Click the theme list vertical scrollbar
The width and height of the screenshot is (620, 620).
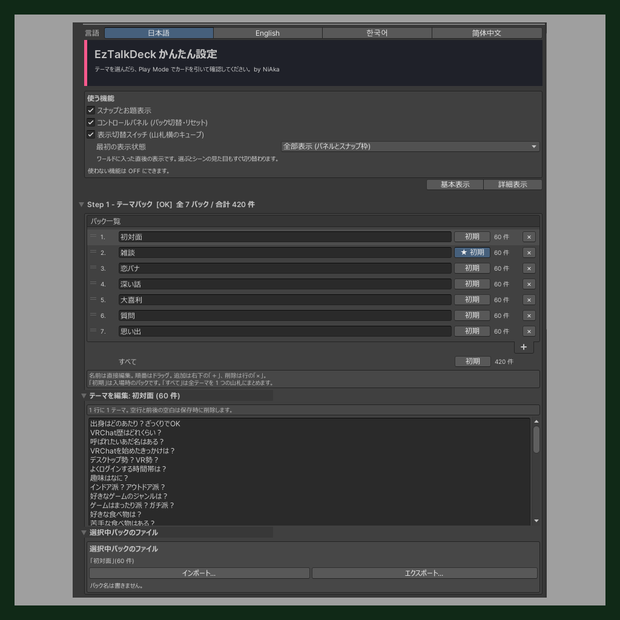(536, 439)
